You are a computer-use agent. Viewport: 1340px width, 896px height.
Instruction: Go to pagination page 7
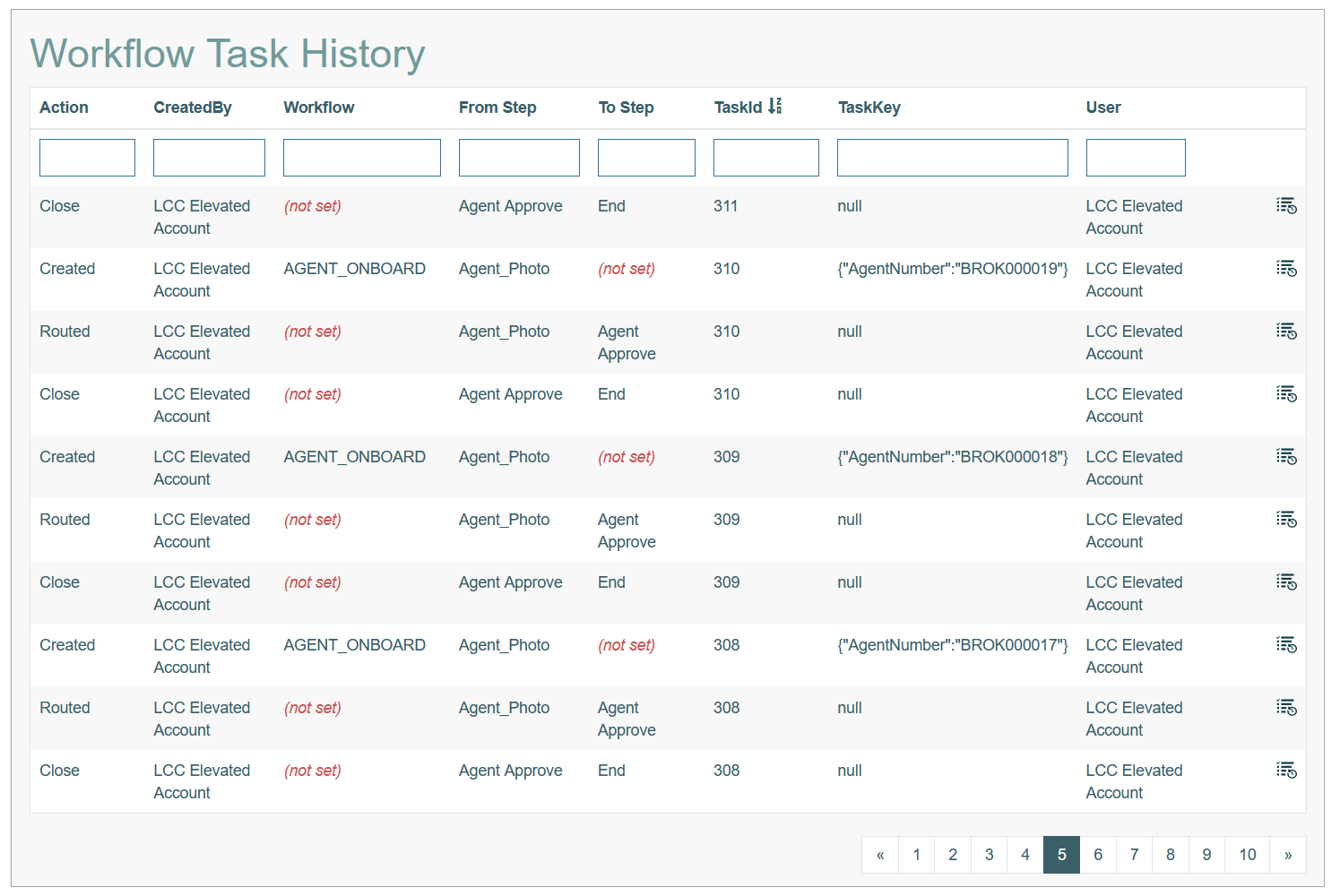(x=1135, y=855)
